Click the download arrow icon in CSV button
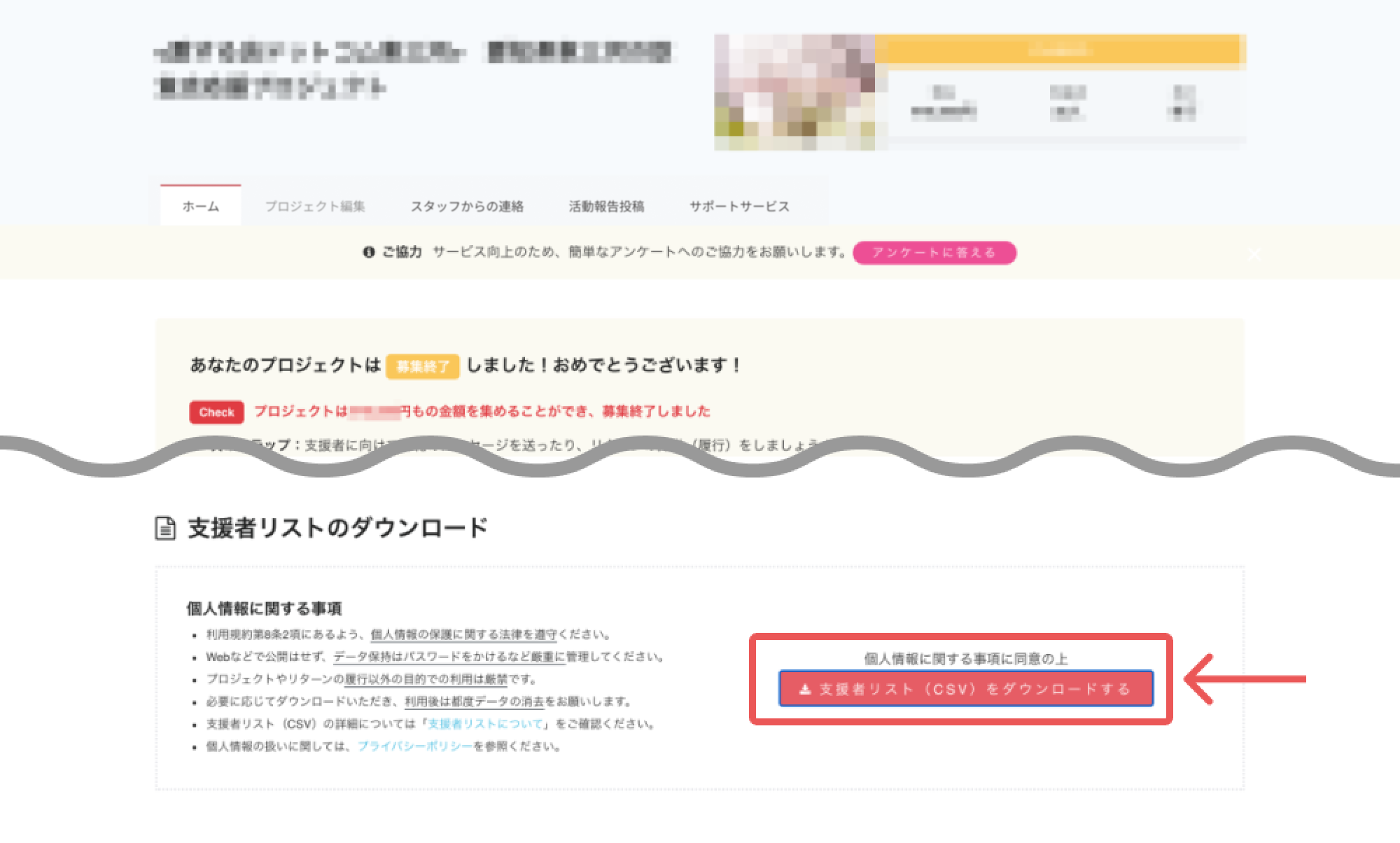 [805, 690]
